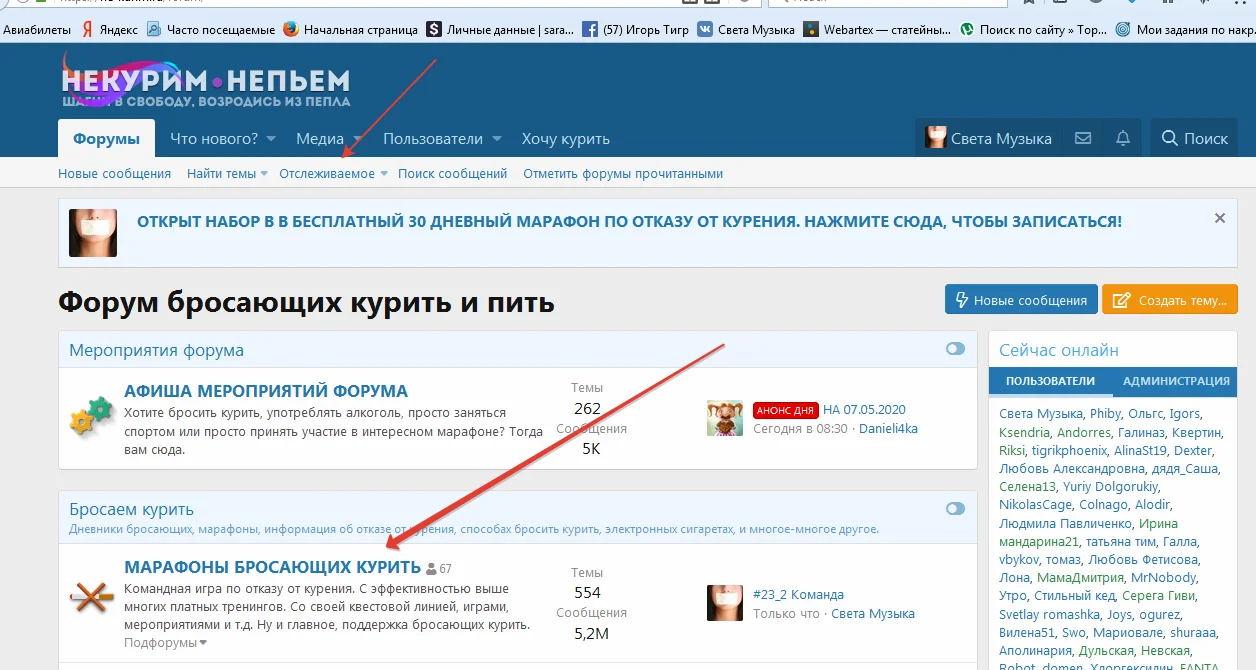1256x670 pixels.
Task: Click the НЕКУРИМ-НЕПЬЕМ site logo
Action: [x=206, y=83]
